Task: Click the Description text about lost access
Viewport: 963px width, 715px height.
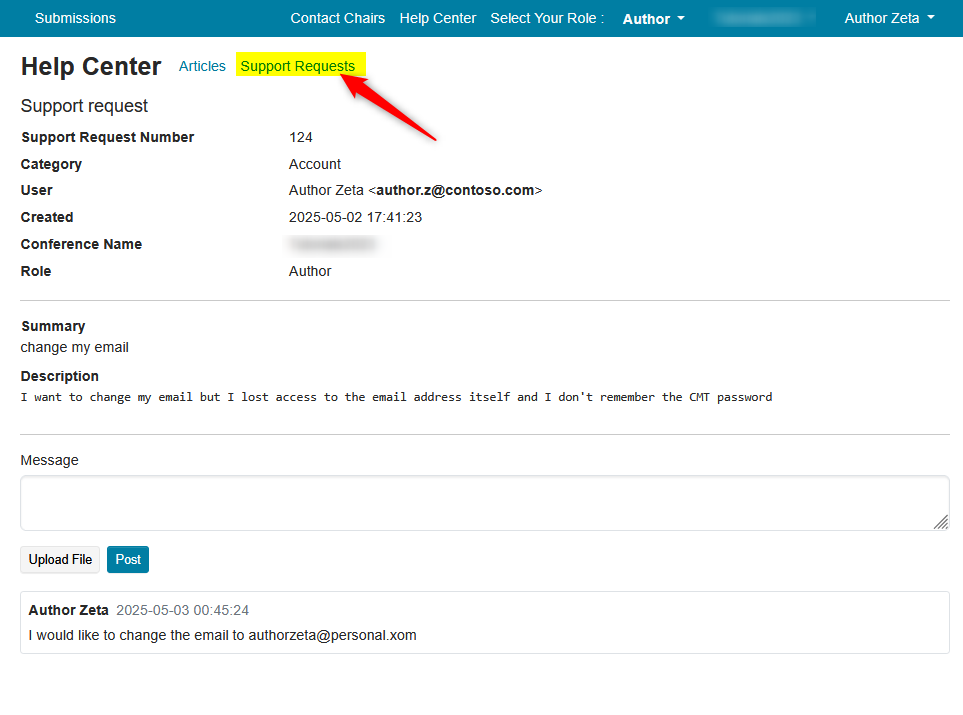Action: tap(396, 397)
